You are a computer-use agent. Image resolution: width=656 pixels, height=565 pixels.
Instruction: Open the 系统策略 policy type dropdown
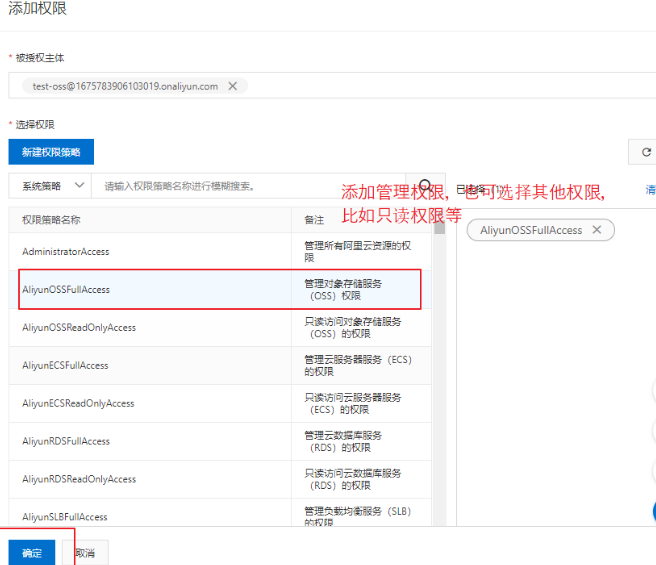[x=50, y=186]
